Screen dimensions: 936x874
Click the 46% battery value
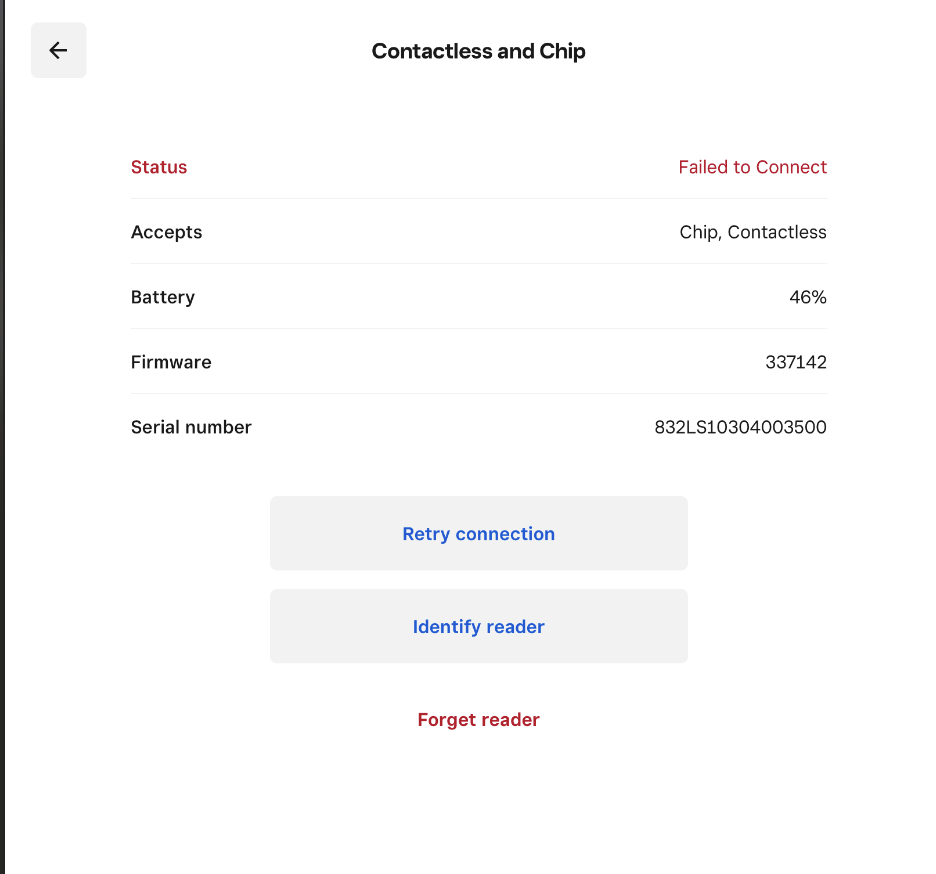pyautogui.click(x=807, y=297)
